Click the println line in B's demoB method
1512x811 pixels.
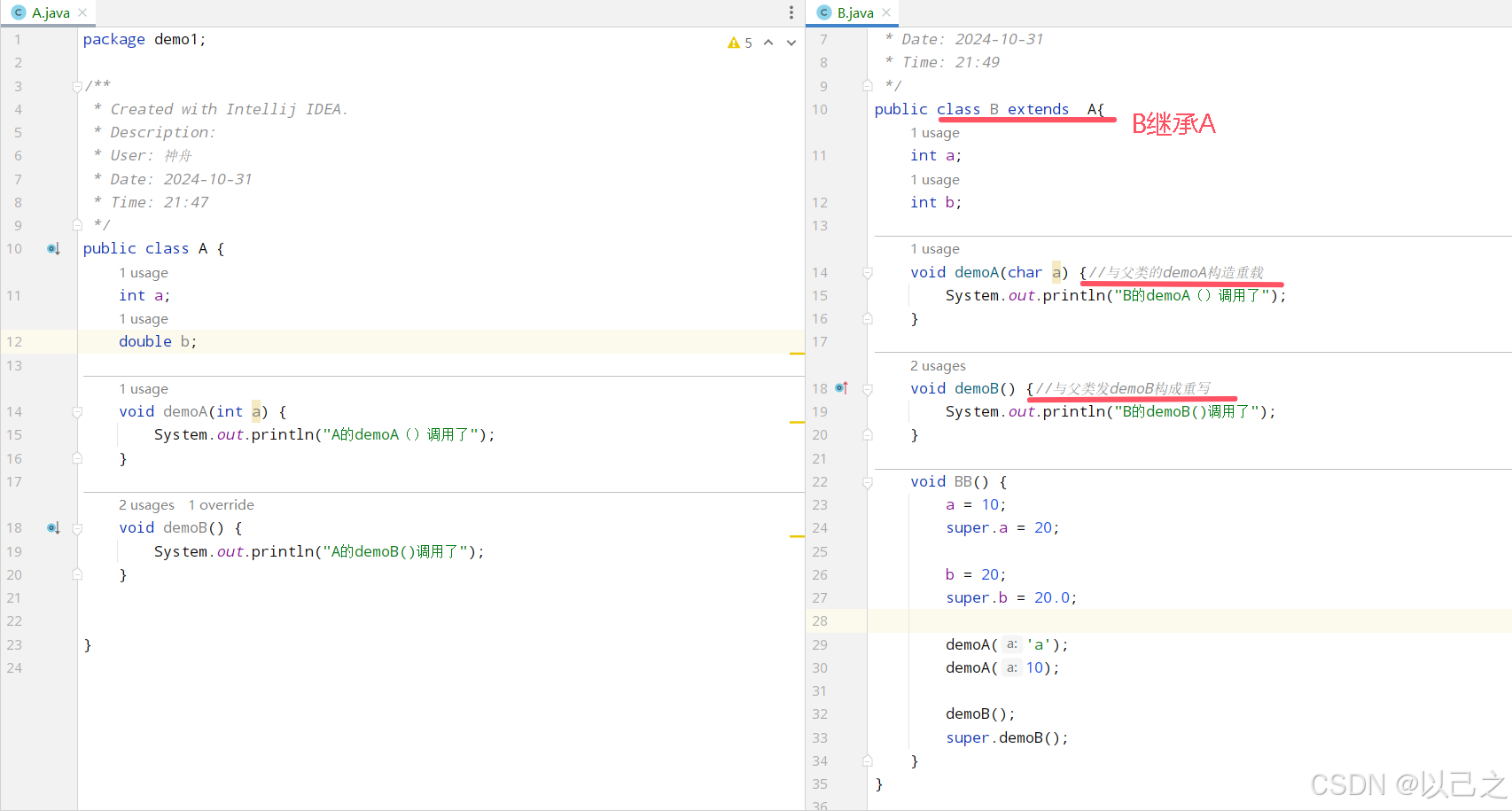(x=1111, y=412)
